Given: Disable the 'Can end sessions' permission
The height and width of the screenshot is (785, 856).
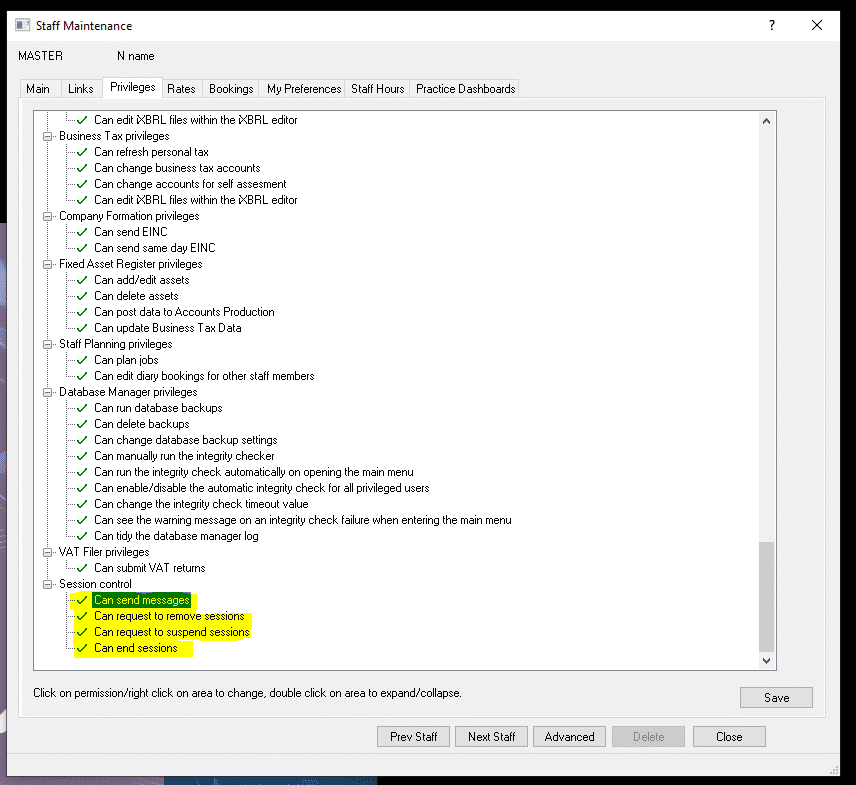Looking at the screenshot, I should coord(81,647).
